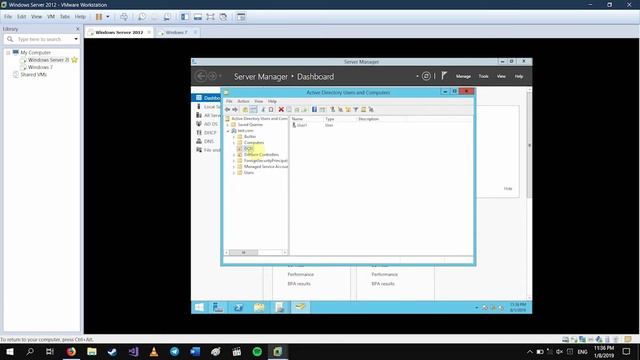Open the VMware Help menu
Image resolution: width=640 pixels, height=360 pixels.
click(x=80, y=17)
